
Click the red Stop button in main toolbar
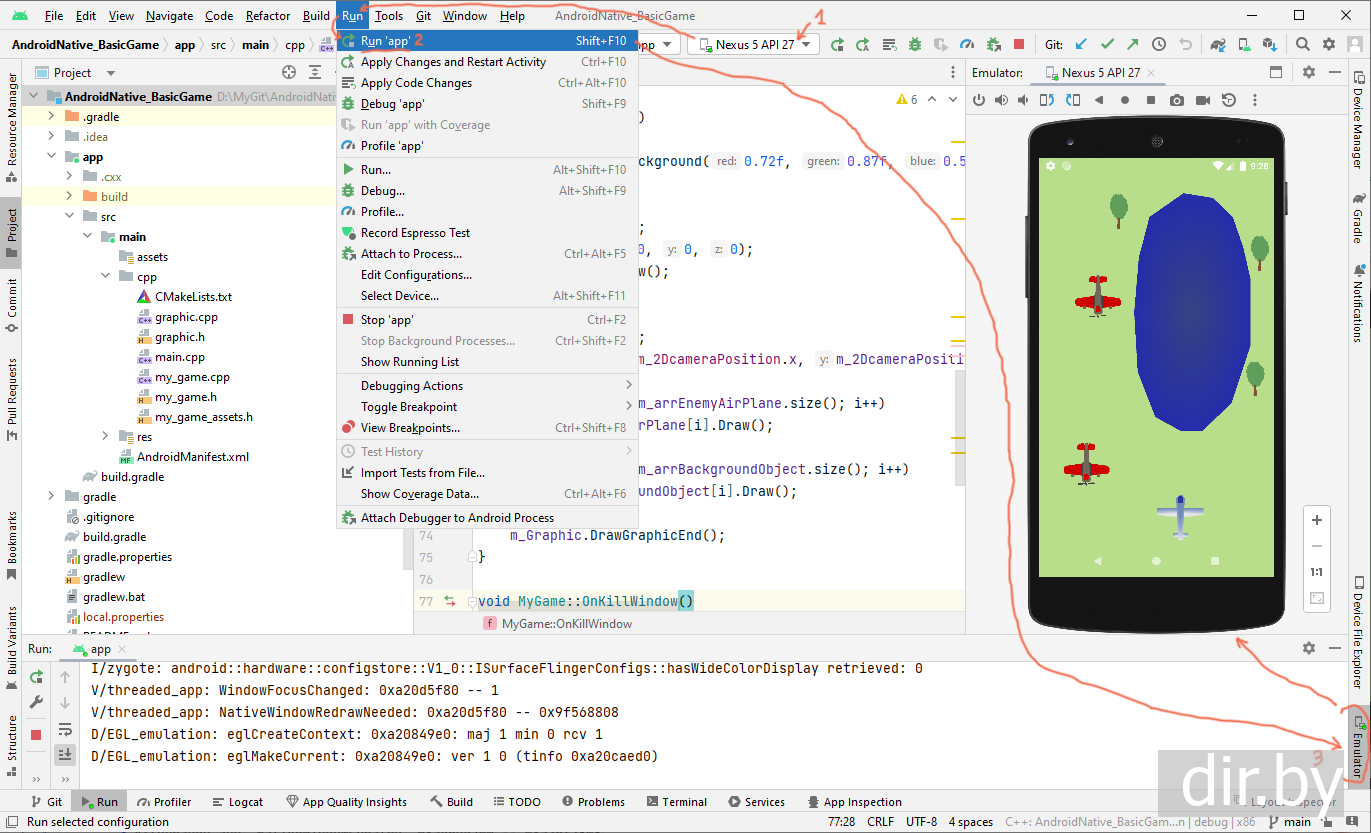pyautogui.click(x=1019, y=45)
